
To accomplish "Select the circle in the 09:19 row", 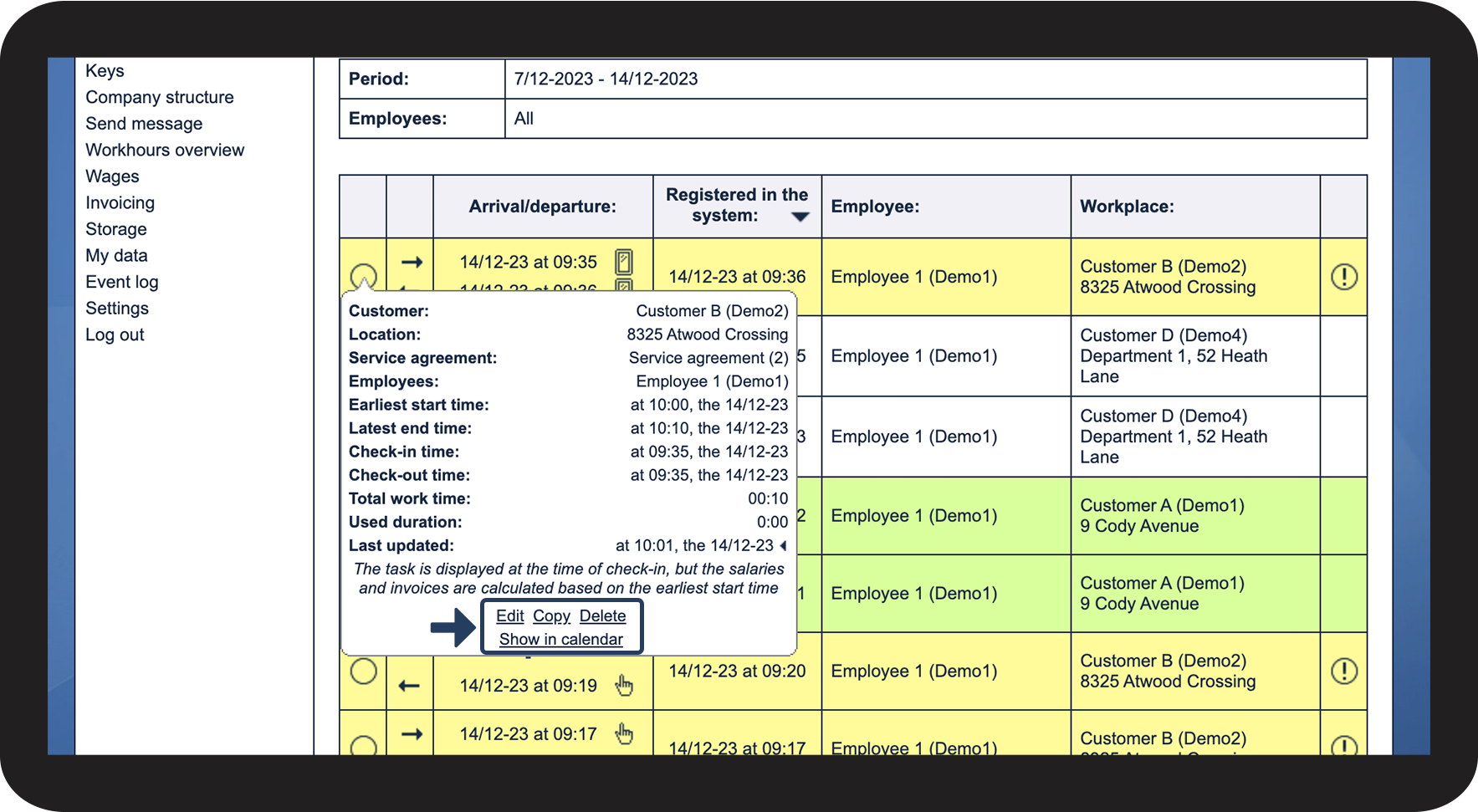I will click(363, 671).
